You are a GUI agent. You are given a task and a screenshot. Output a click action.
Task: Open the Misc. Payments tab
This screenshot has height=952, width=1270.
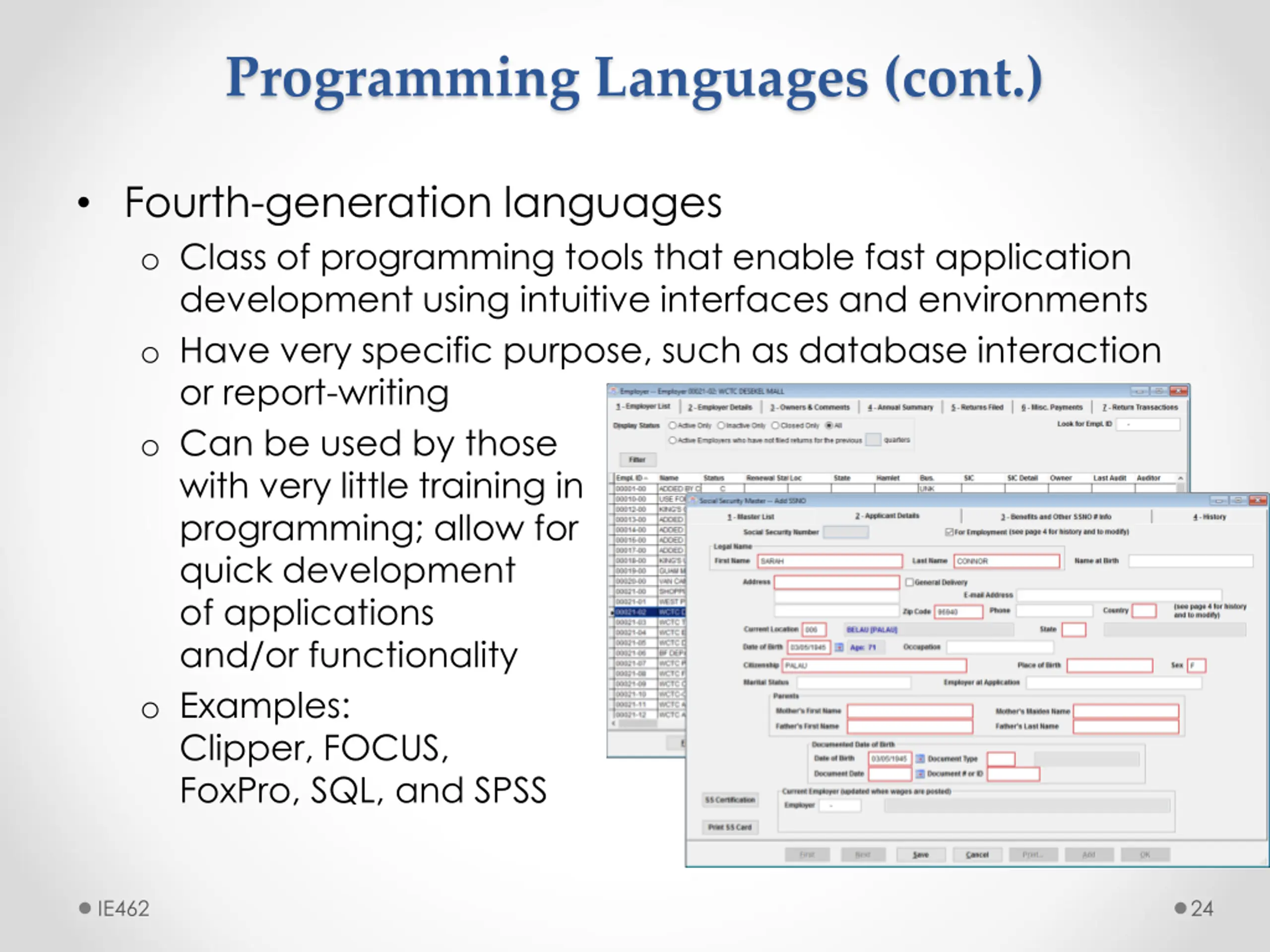1051,407
